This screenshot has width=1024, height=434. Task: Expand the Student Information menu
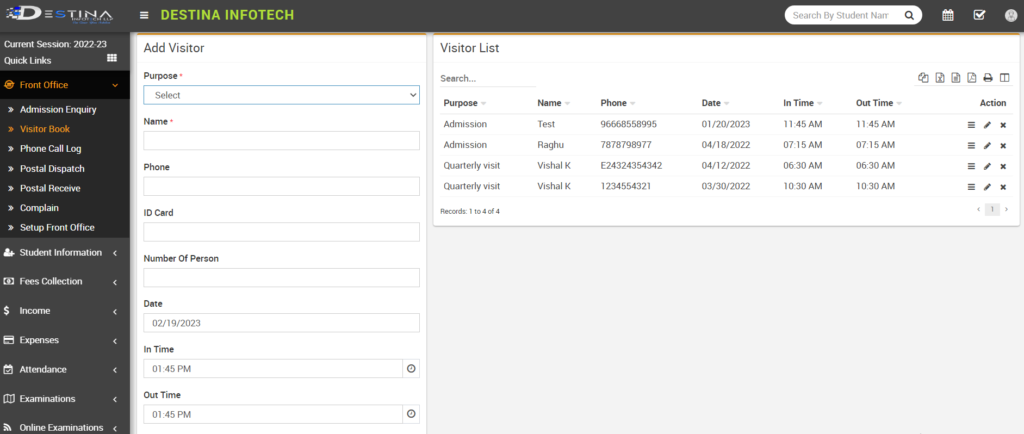point(64,253)
